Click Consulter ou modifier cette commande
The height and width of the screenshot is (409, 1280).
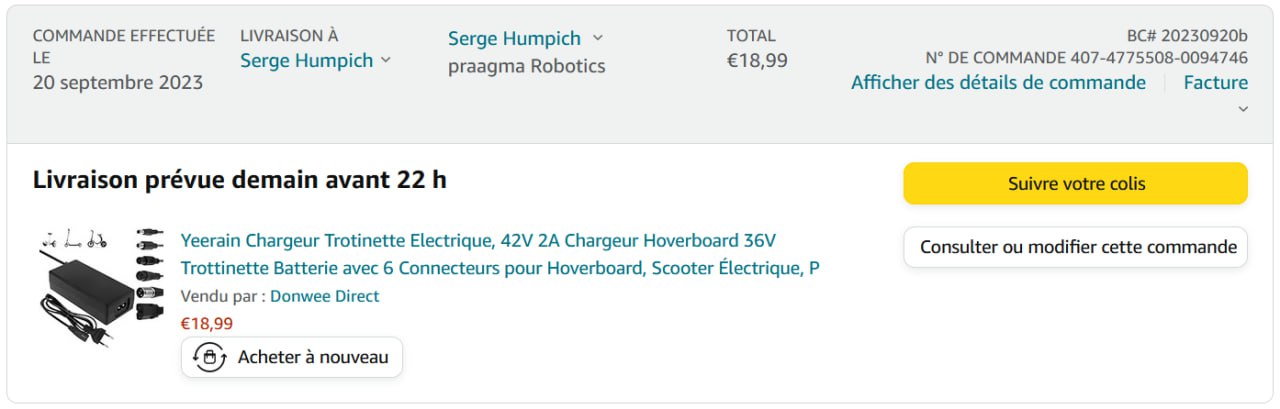(1075, 247)
